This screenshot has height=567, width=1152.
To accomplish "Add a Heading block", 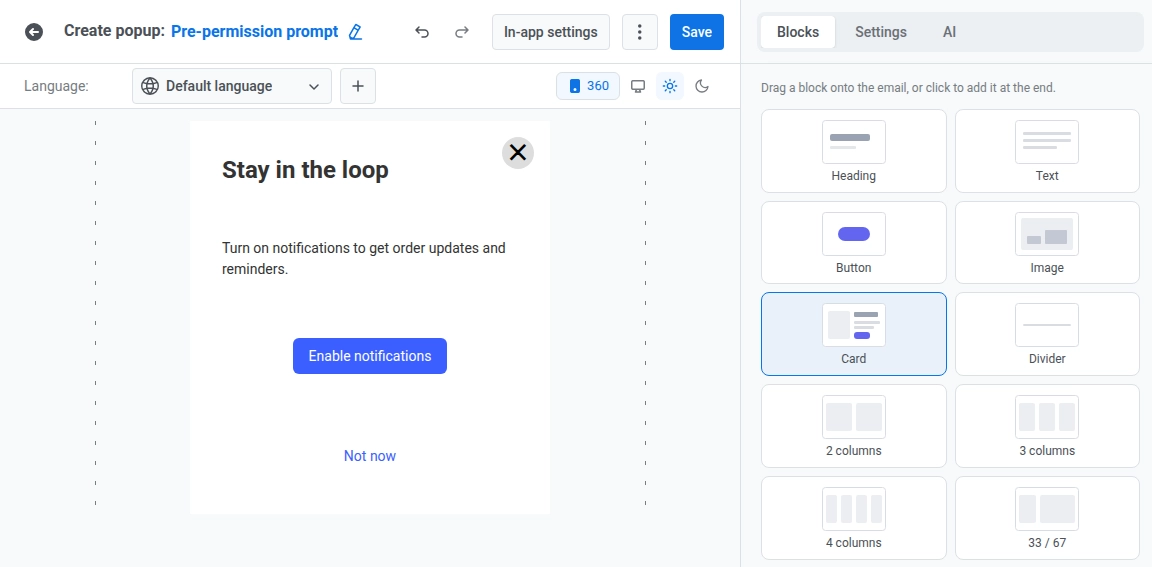I will [x=854, y=151].
